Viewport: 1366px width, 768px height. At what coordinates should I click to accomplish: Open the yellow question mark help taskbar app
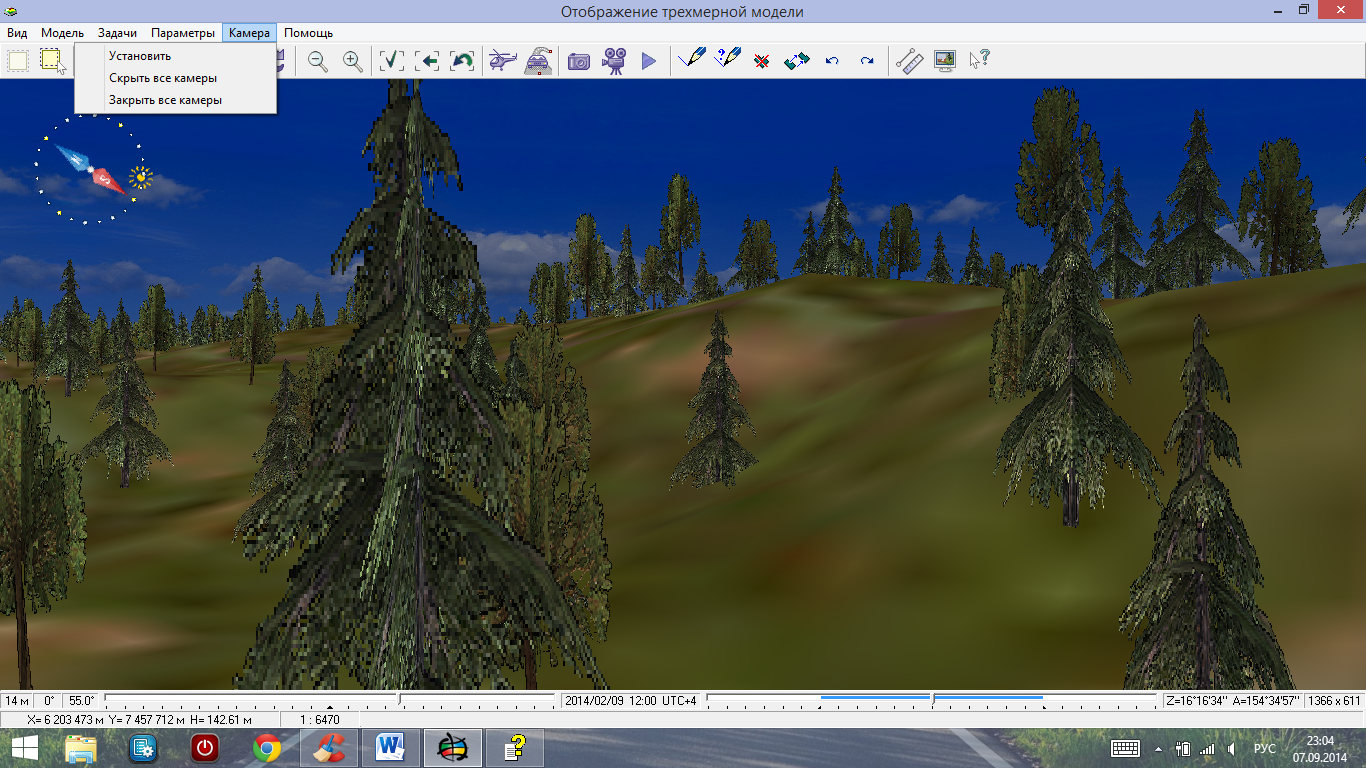click(x=514, y=748)
